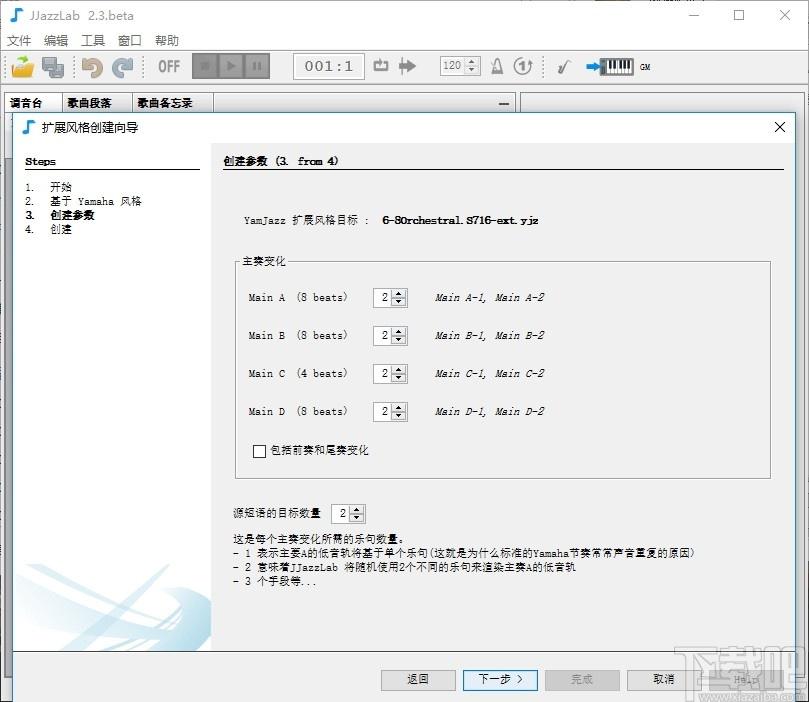809x702 pixels.
Task: Decrease tempo with down spinner arrow
Action: [472, 71]
